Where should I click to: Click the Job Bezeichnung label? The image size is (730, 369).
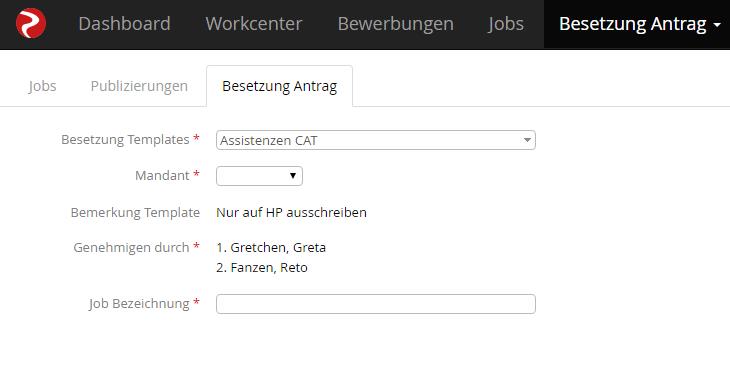(139, 303)
